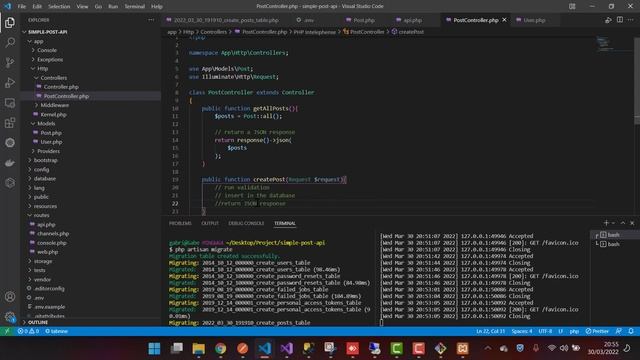Screen dimensions: 640x360
Task: Click createPost in the breadcrumb
Action: click(x=411, y=32)
